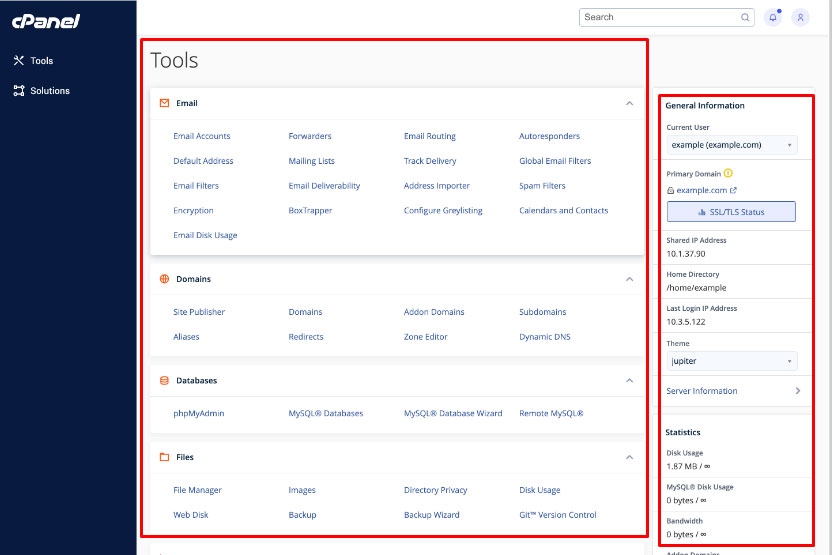Open Mailing Lists
This screenshot has height=555, width=832.
pos(311,161)
